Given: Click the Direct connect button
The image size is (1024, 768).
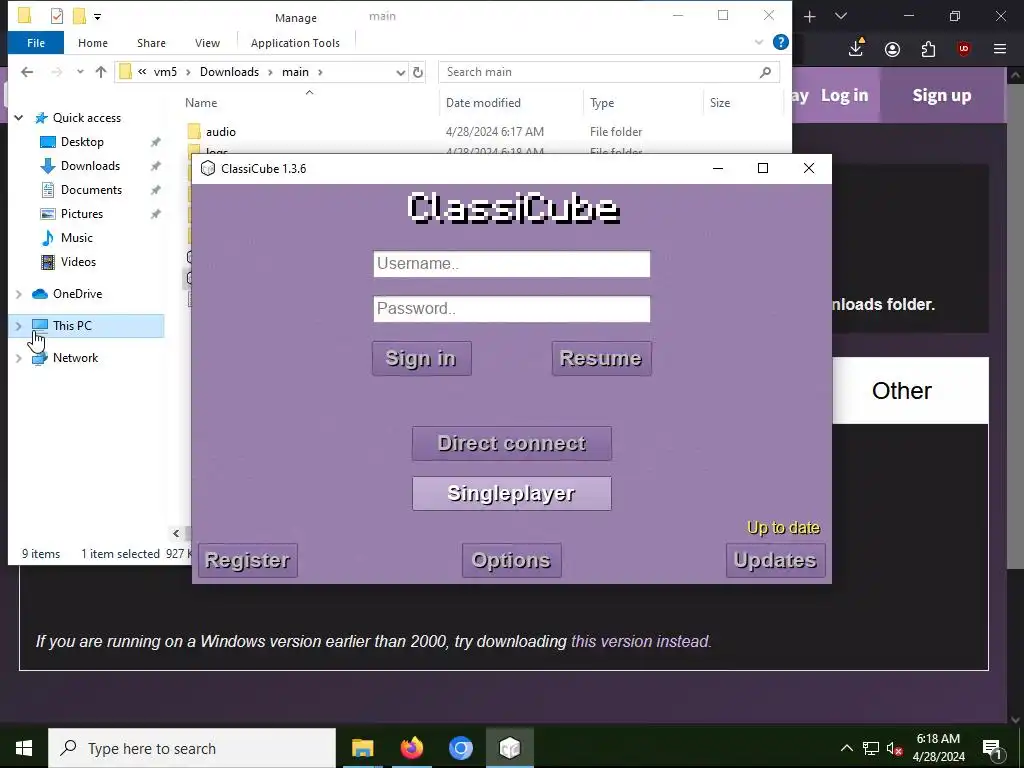Looking at the screenshot, I should (x=511, y=443).
